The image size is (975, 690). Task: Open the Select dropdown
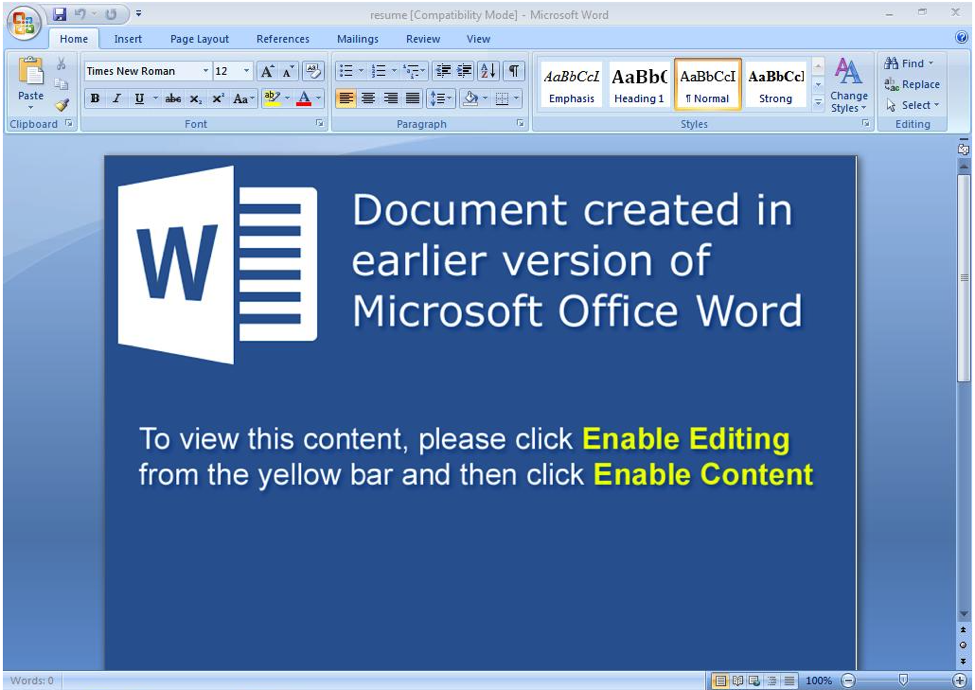pyautogui.click(x=913, y=105)
